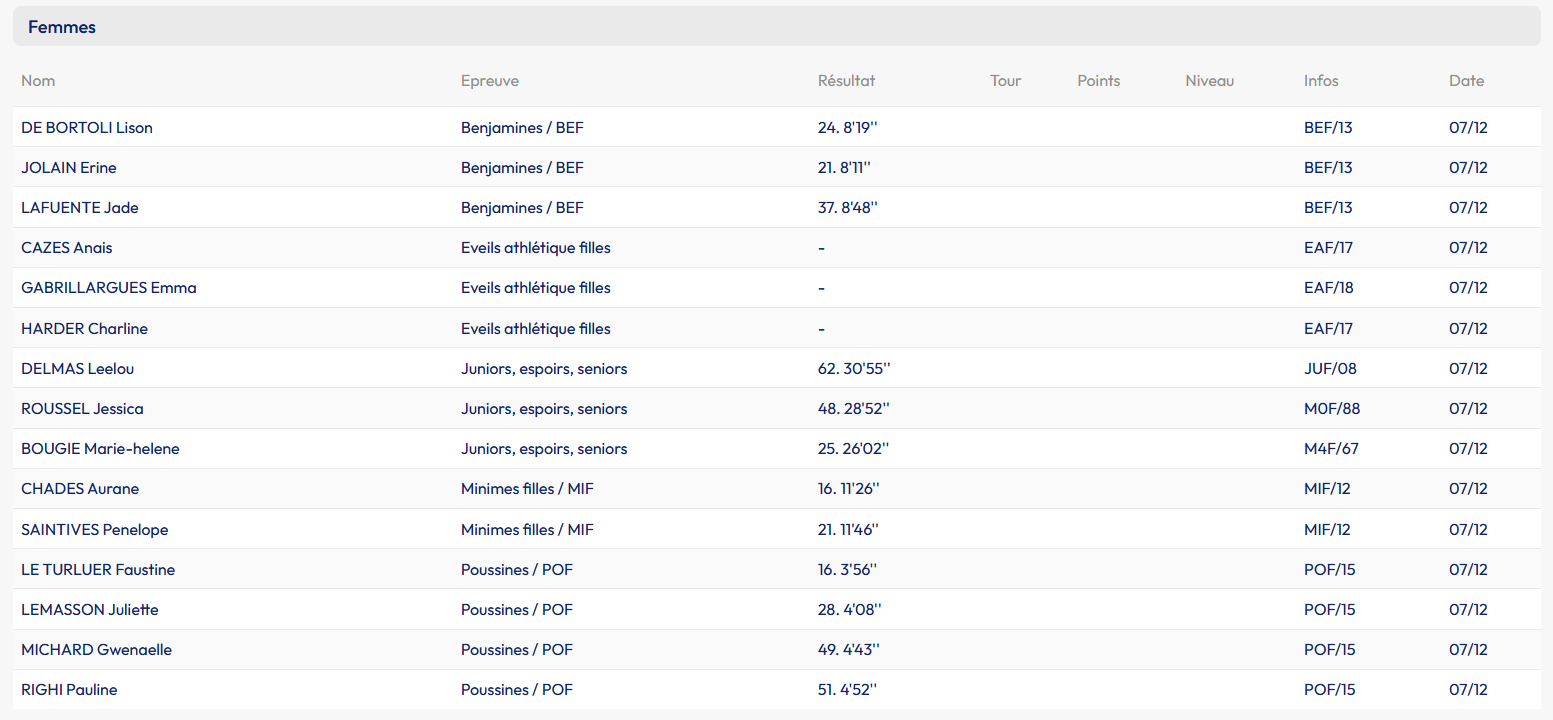
Task: Click the Date column header
Action: 1466,81
